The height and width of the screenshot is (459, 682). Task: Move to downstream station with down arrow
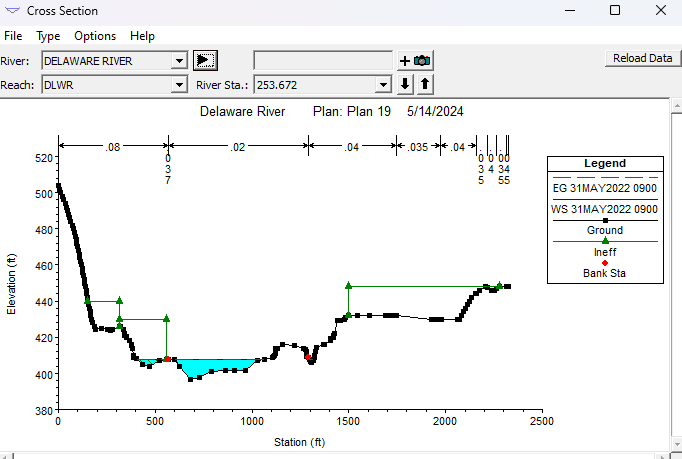tap(405, 84)
